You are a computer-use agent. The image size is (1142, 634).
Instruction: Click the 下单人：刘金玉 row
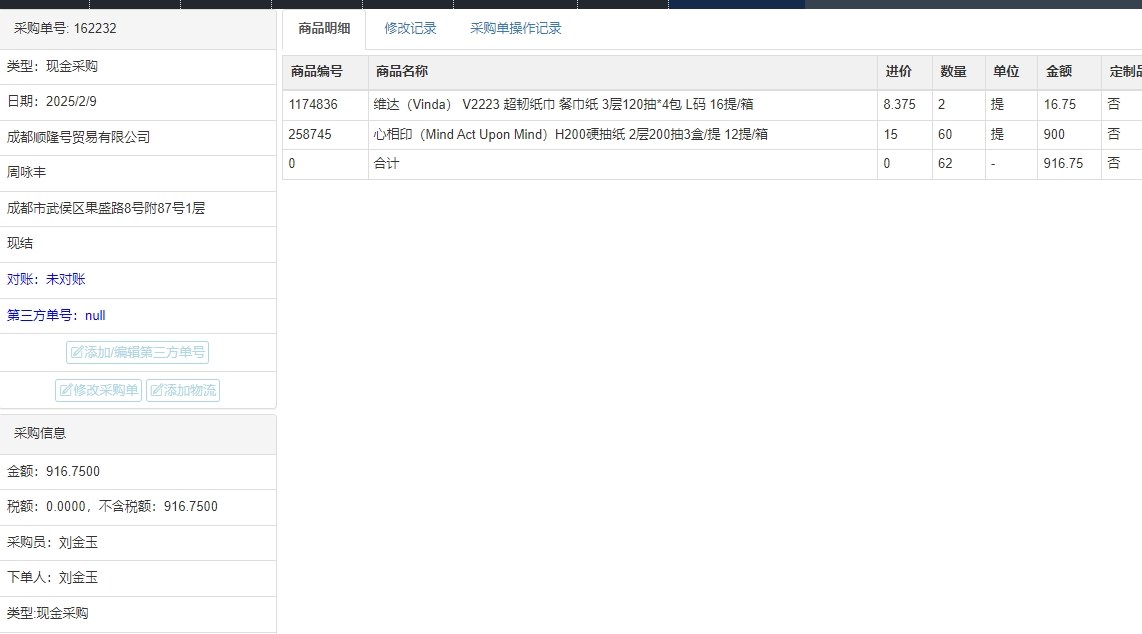coord(138,578)
